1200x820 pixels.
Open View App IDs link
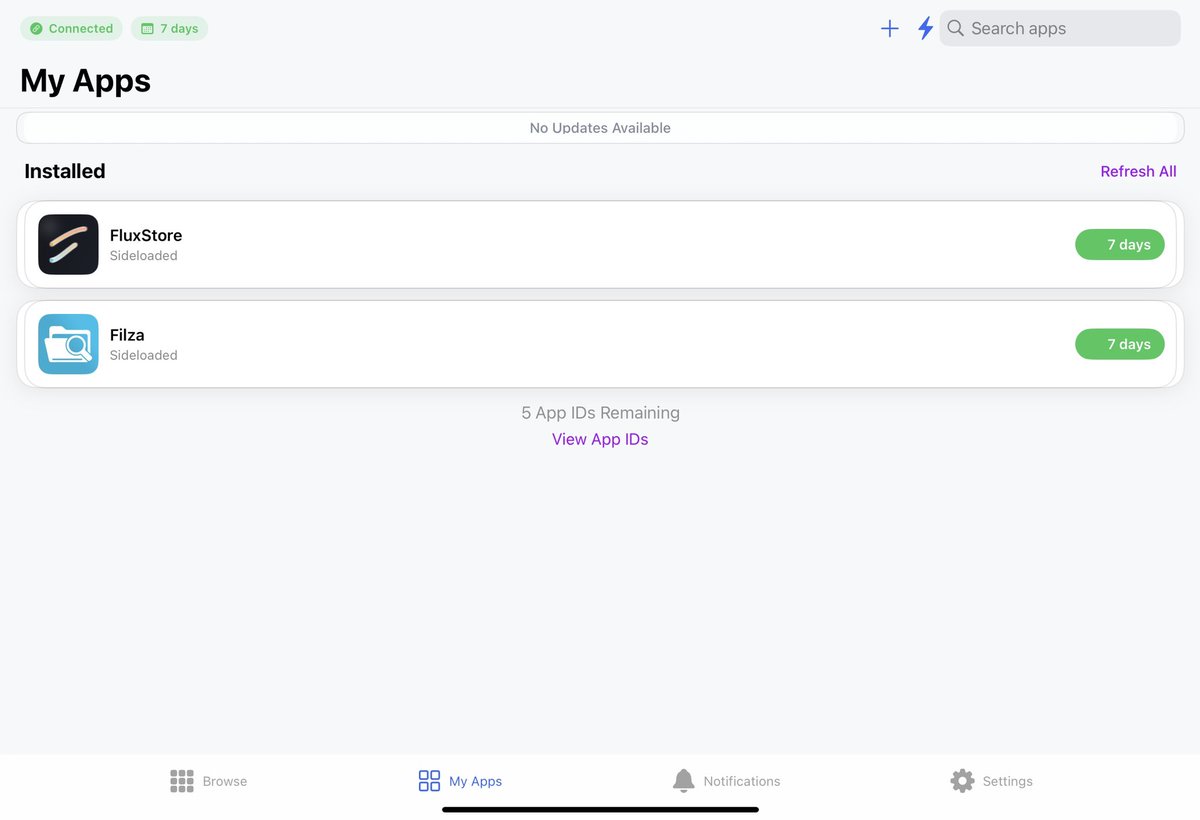tap(600, 439)
